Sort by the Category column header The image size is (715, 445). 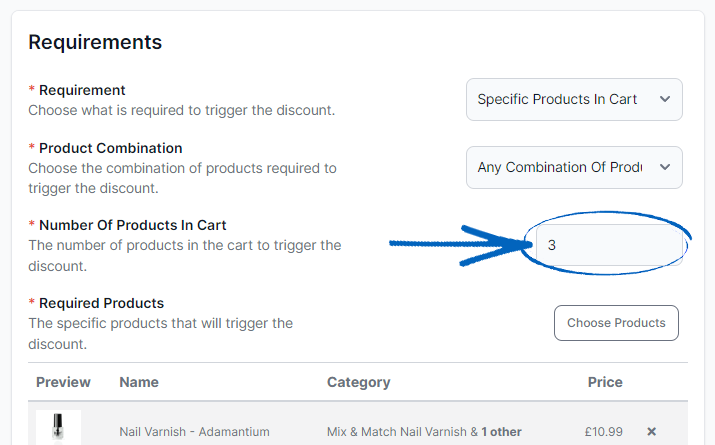point(358,382)
